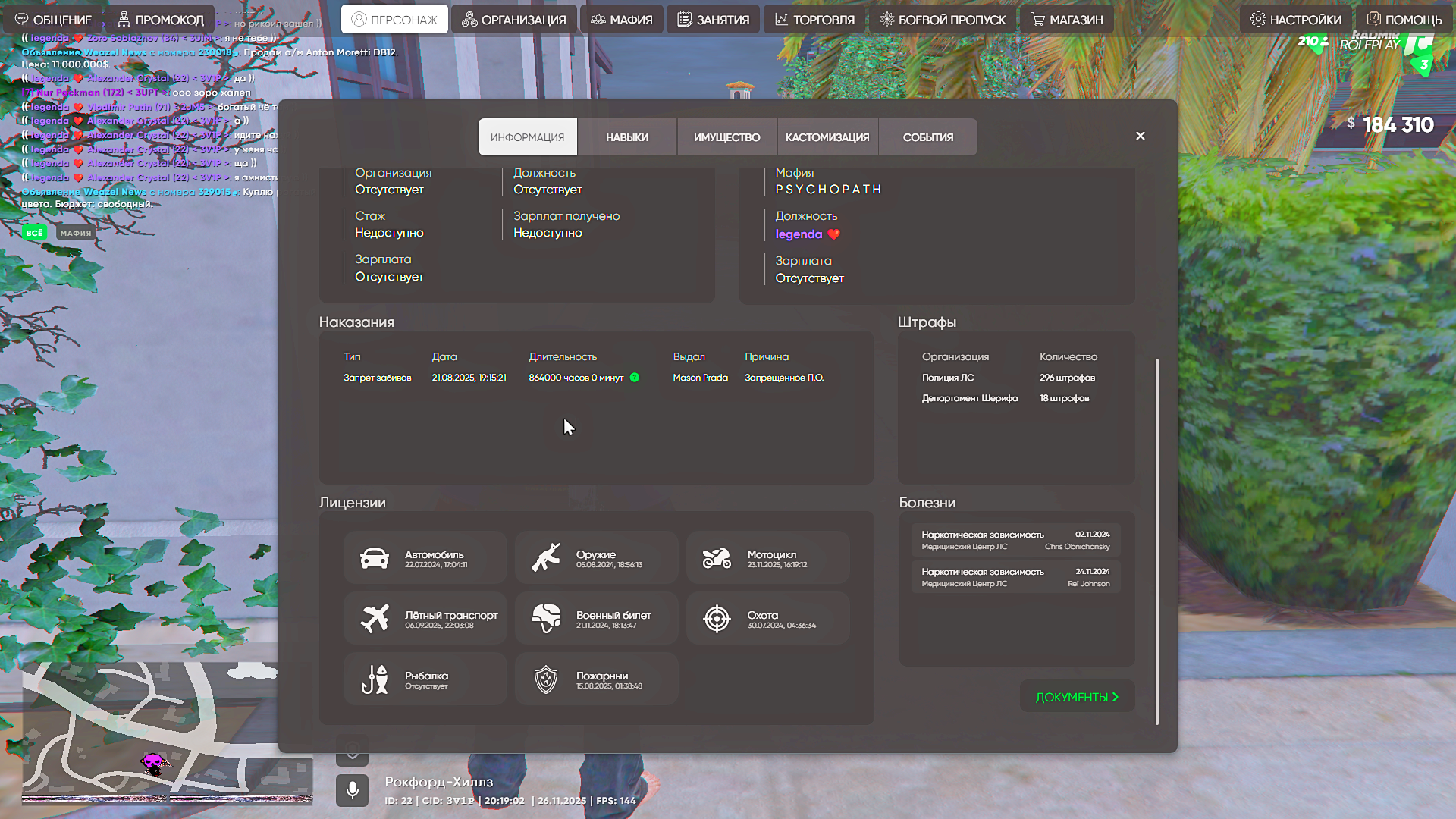Toggle the ВСЁ chat filter

(34, 233)
